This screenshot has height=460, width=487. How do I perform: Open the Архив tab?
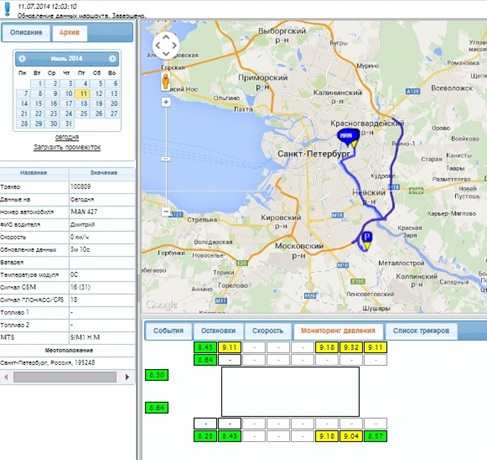[69, 33]
